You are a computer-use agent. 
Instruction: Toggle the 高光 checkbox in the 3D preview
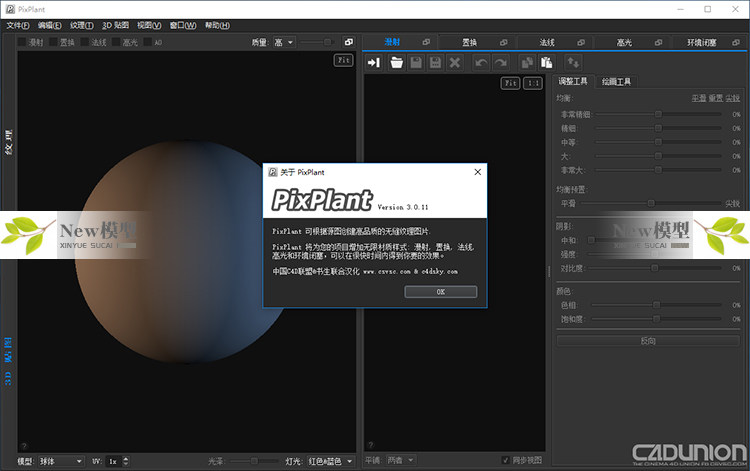point(116,42)
